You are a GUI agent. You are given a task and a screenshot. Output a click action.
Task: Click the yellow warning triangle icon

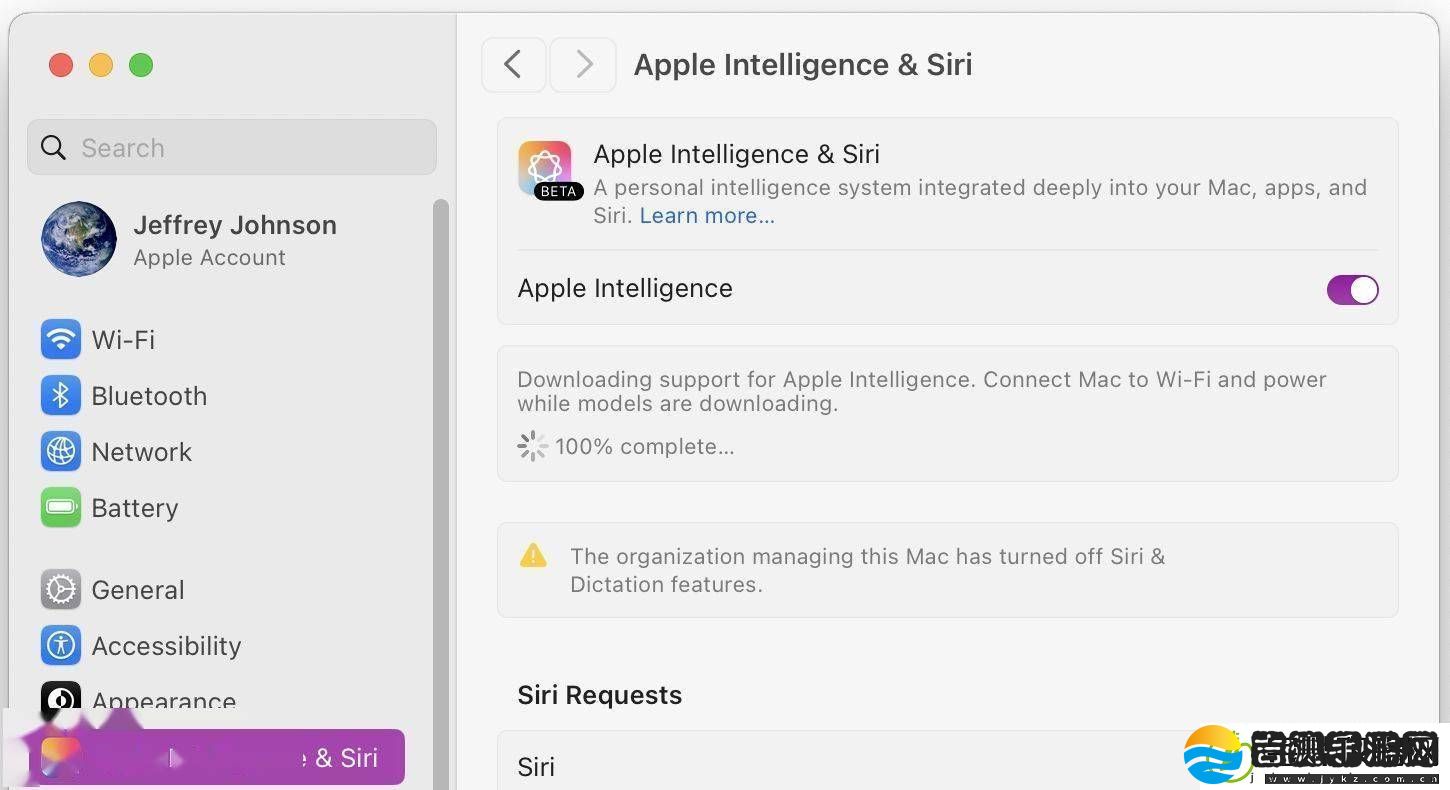[x=534, y=556]
